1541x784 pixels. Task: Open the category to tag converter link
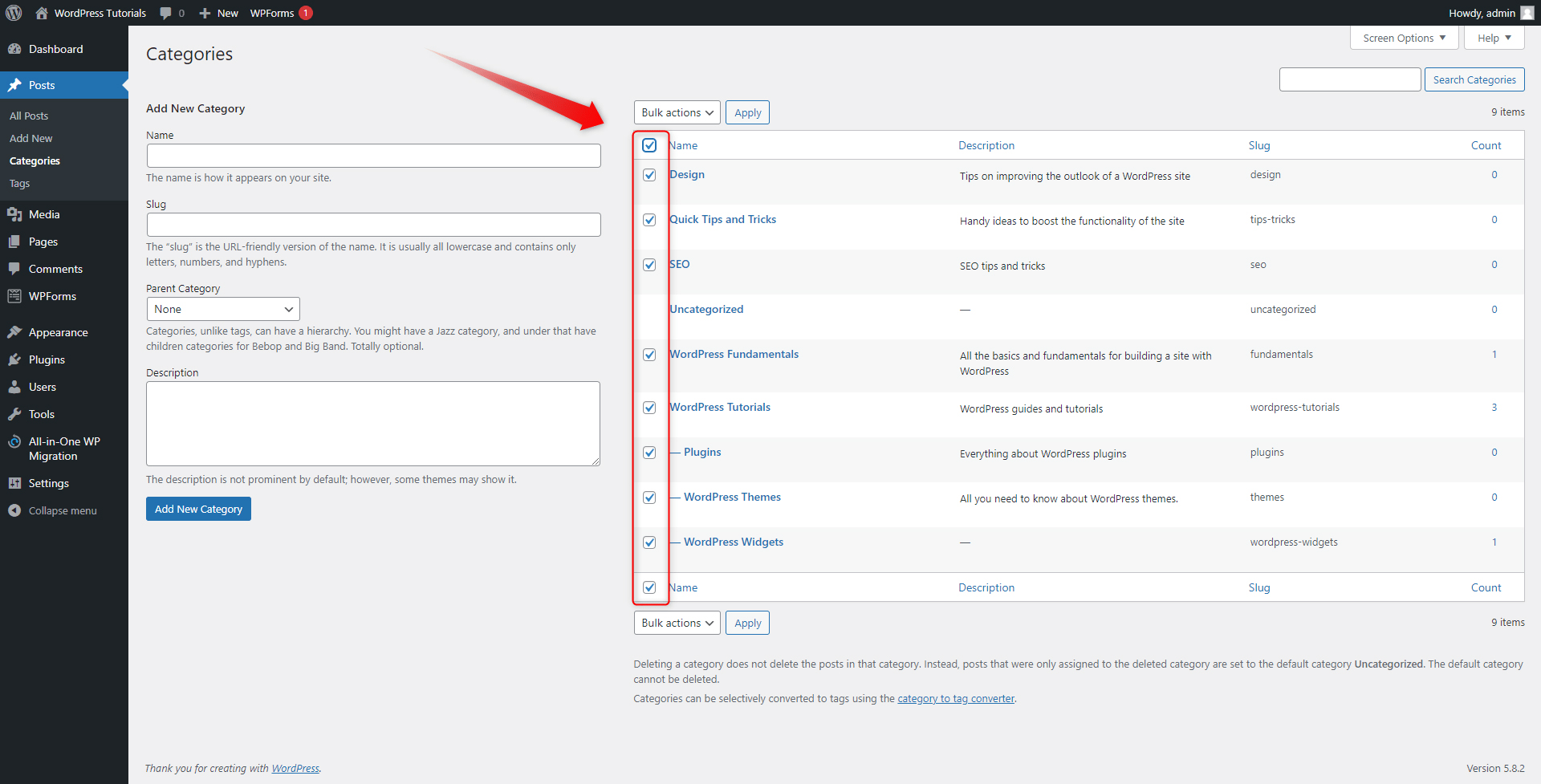pos(956,698)
